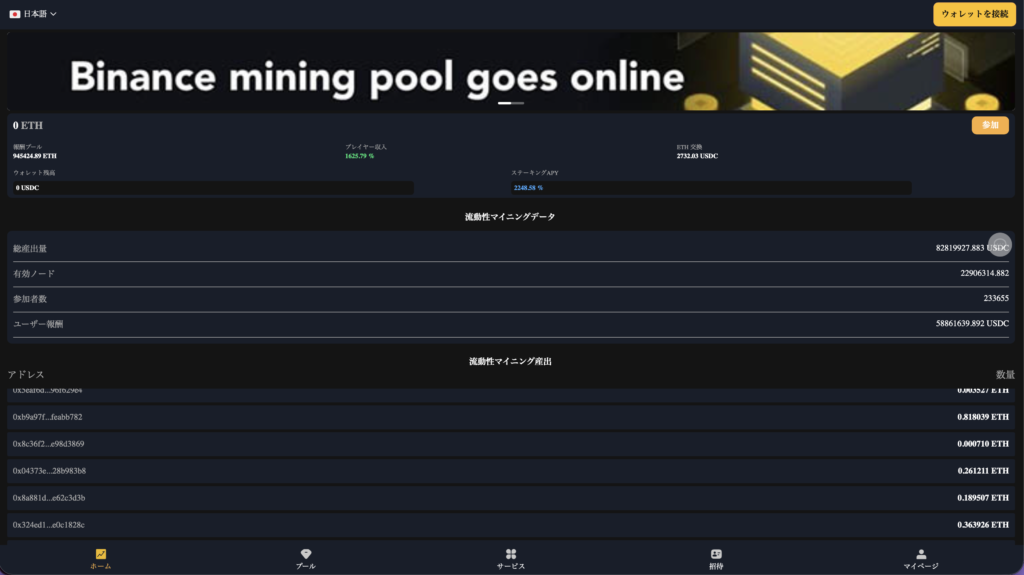
Task: Click the 58861639.892 USDC value
Action: pyautogui.click(x=972, y=323)
